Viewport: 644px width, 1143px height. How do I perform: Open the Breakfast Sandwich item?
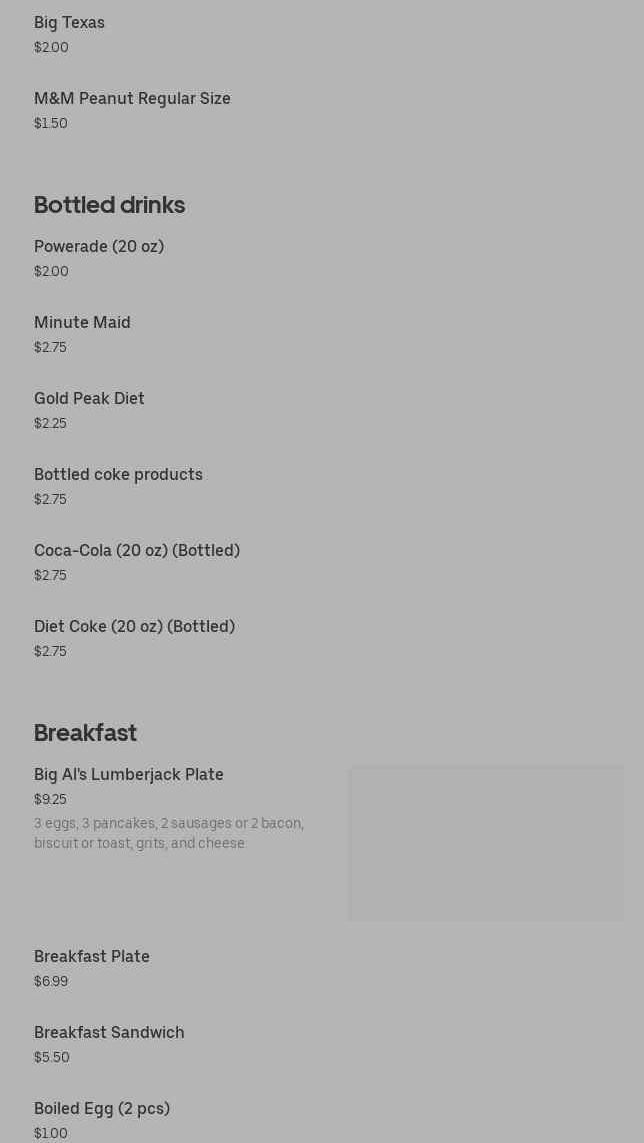109,1033
